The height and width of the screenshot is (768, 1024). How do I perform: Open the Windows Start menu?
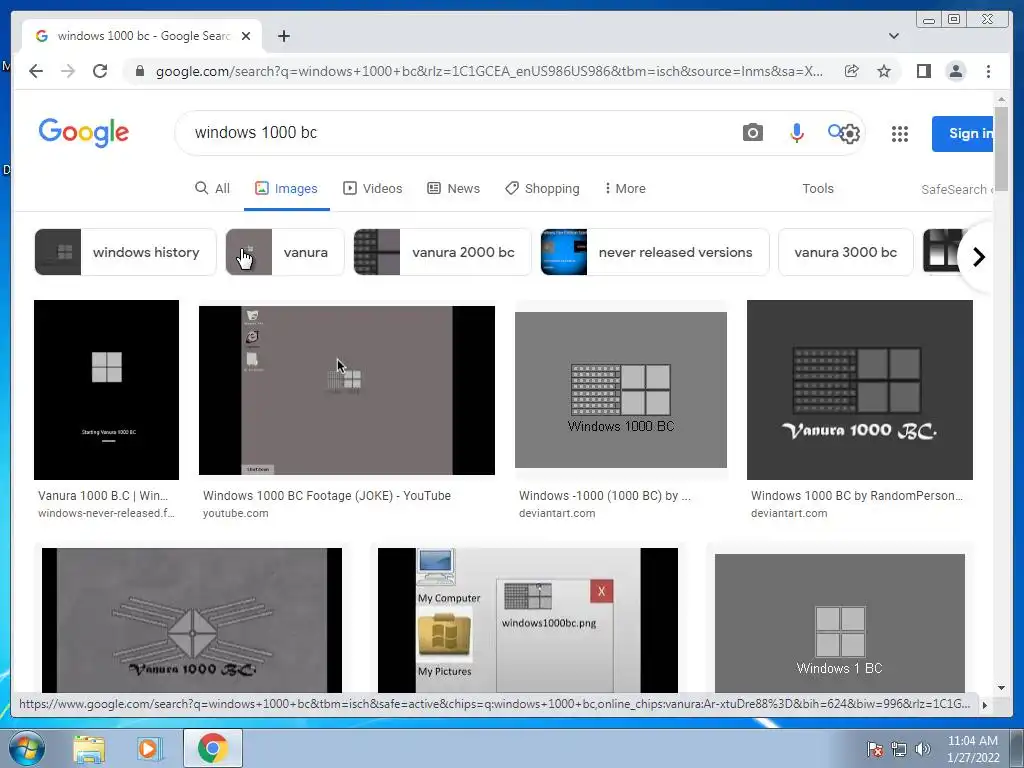pyautogui.click(x=26, y=748)
